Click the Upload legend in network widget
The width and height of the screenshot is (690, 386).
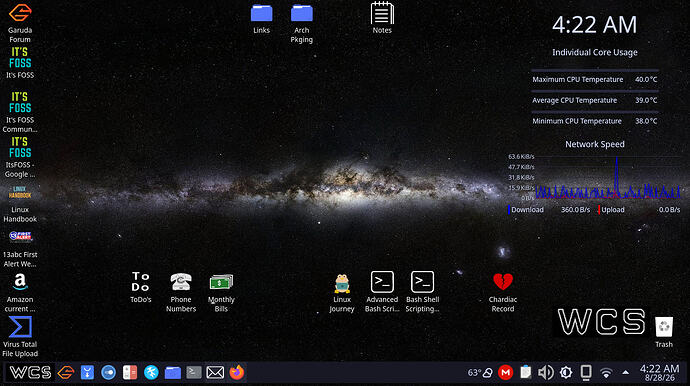(611, 210)
